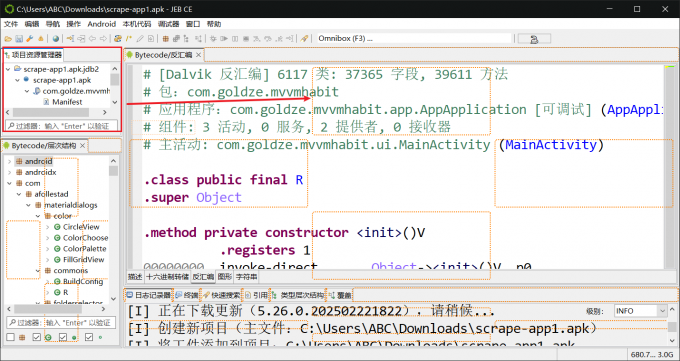The height and width of the screenshot is (361, 680).
Task: Click the debugger pause icon
Action: tap(235, 39)
